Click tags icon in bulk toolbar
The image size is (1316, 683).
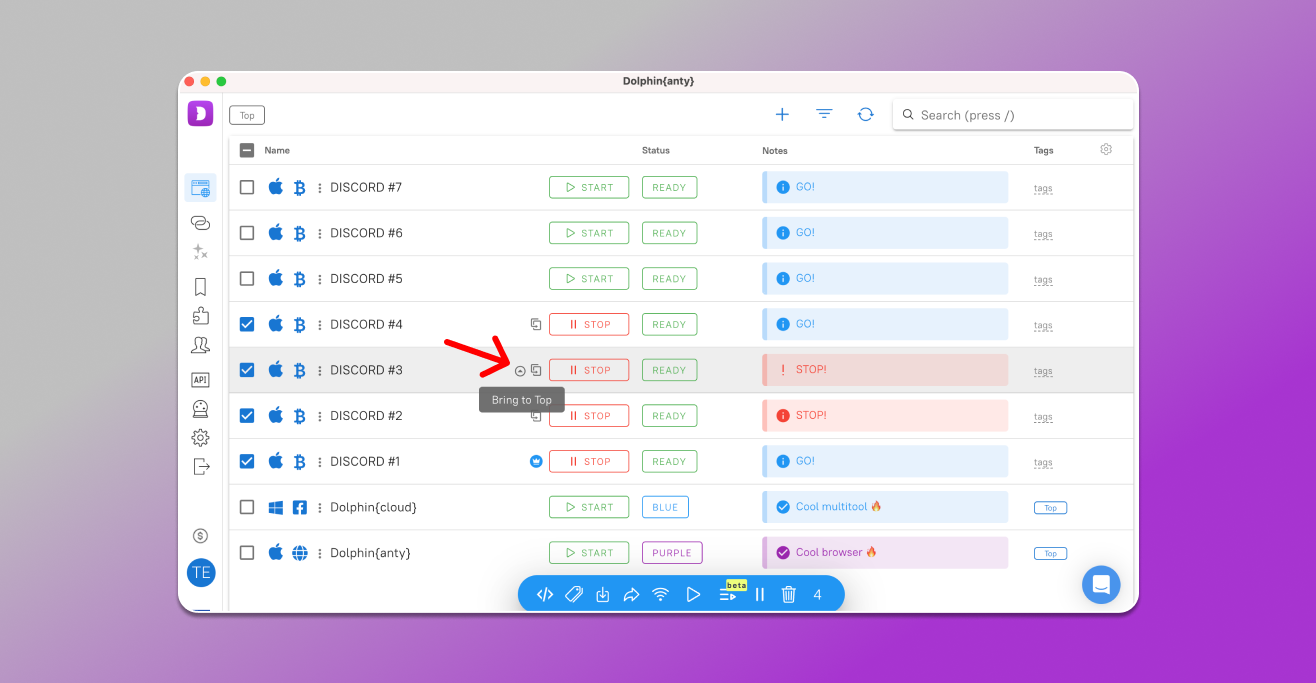(x=574, y=594)
